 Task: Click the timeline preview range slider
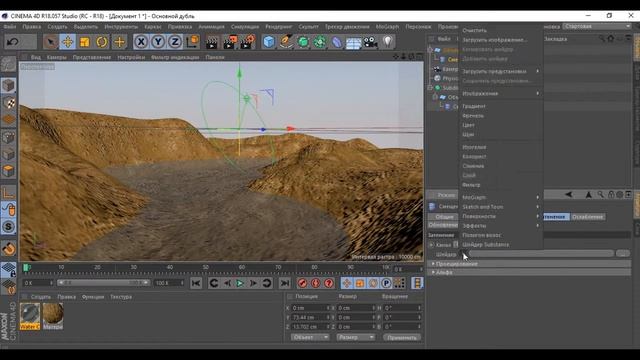tap(104, 282)
